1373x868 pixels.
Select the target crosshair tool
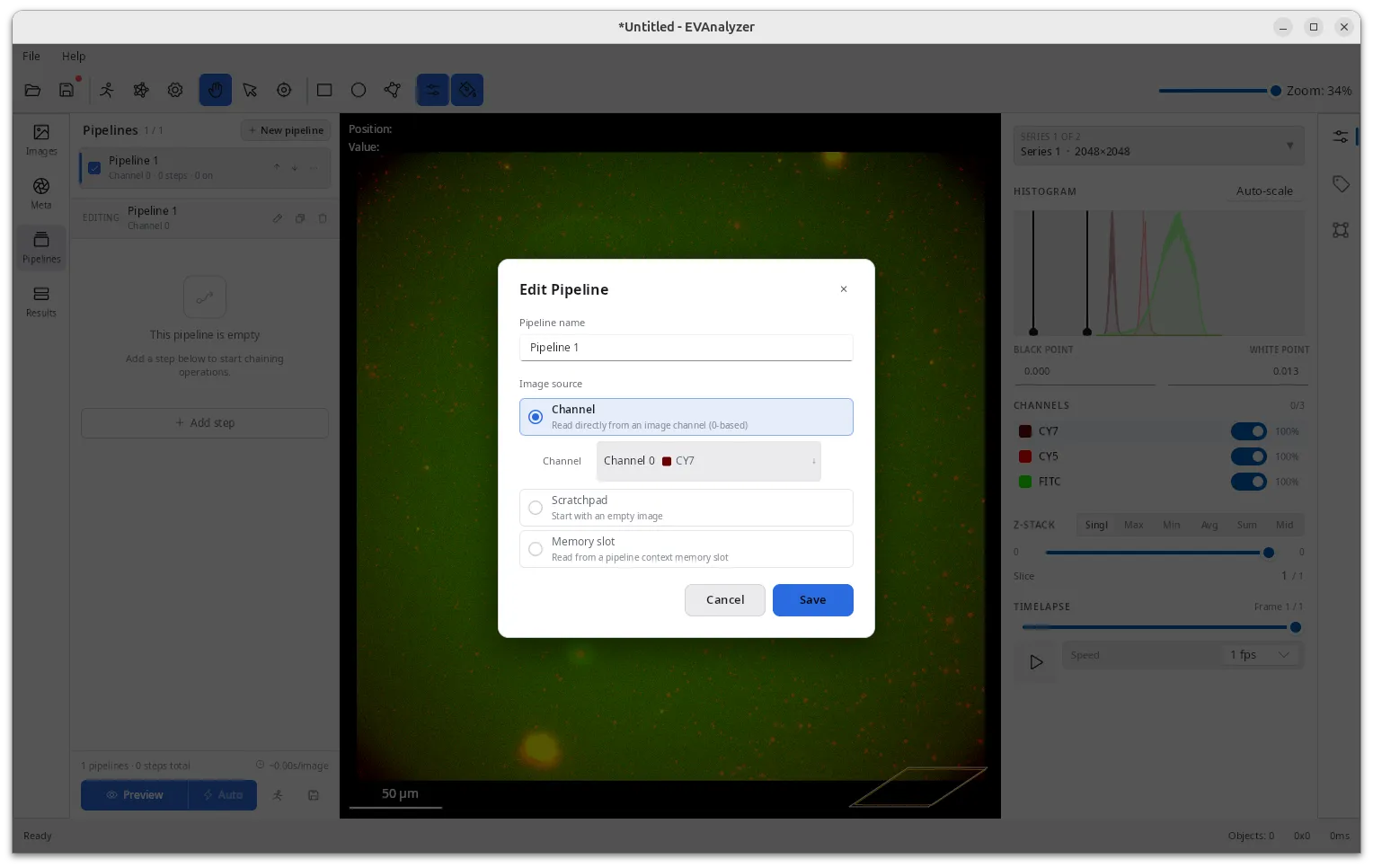coord(284,90)
